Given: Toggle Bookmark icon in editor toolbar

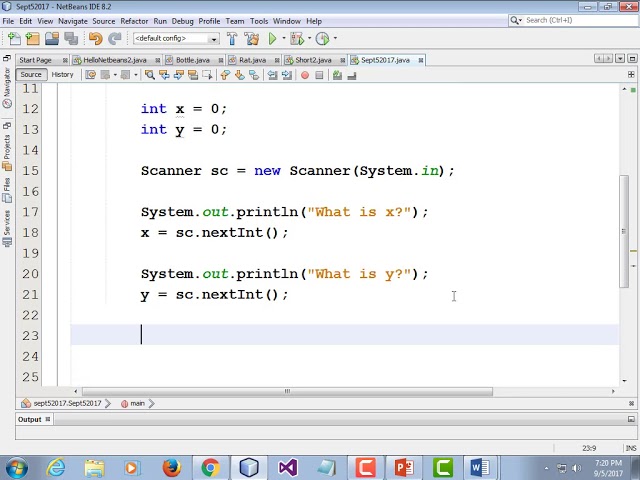Looking at the screenshot, I should (x=254, y=75).
